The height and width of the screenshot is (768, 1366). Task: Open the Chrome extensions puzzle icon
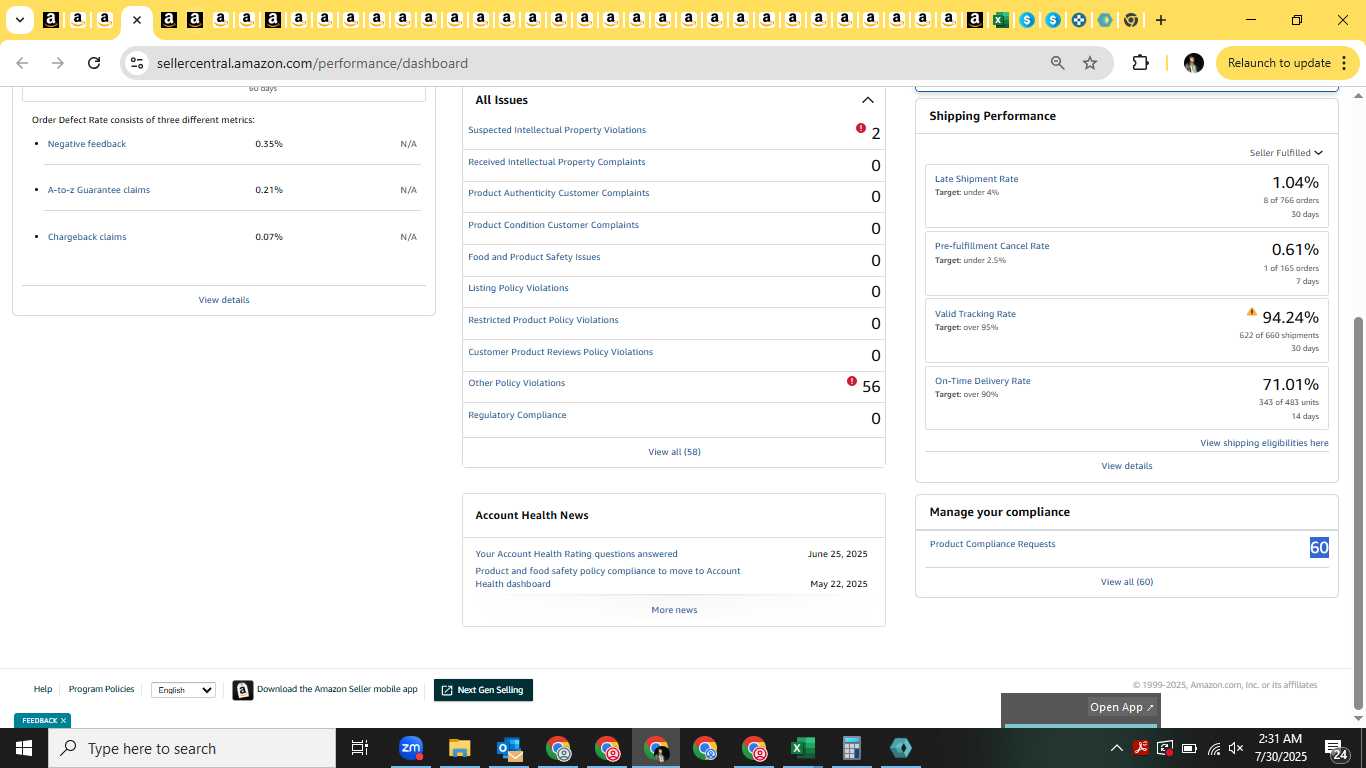(1140, 63)
